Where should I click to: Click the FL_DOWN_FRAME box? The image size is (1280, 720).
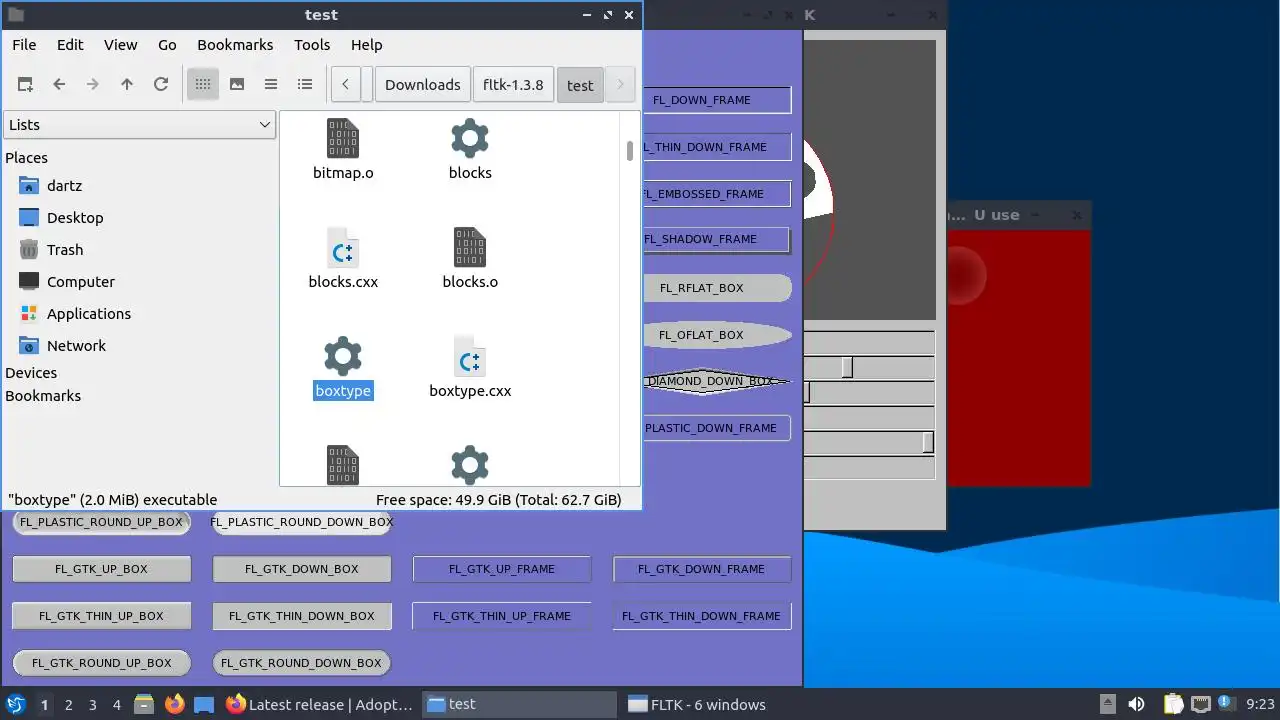click(716, 100)
